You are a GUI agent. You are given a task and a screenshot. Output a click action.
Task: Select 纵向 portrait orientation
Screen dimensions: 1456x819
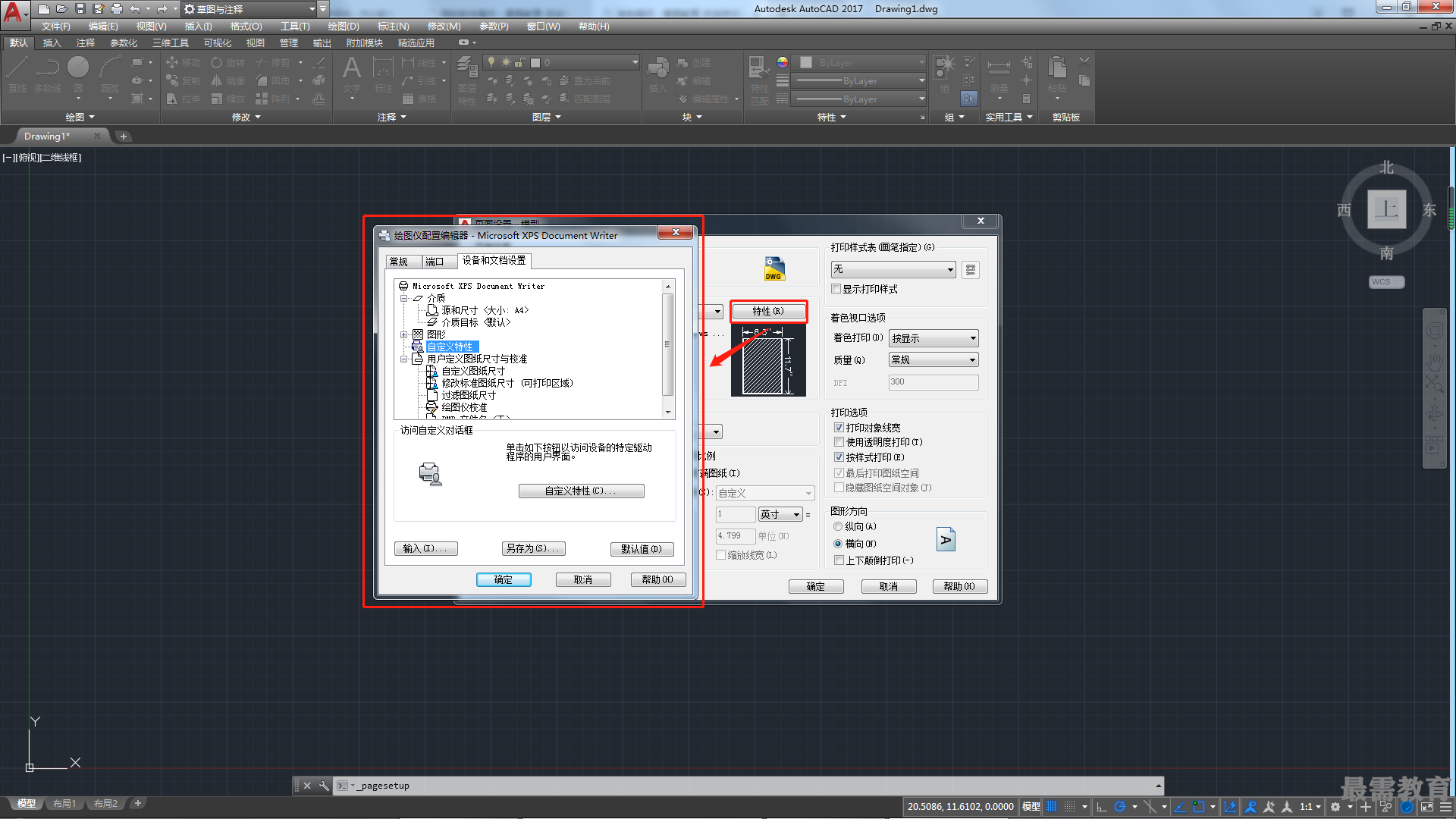tap(838, 526)
